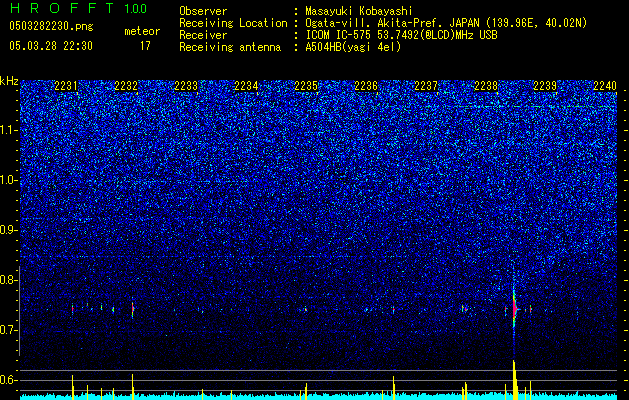This screenshot has width=629, height=400.
Task: Click the 2237 time label
Action: pyautogui.click(x=426, y=86)
